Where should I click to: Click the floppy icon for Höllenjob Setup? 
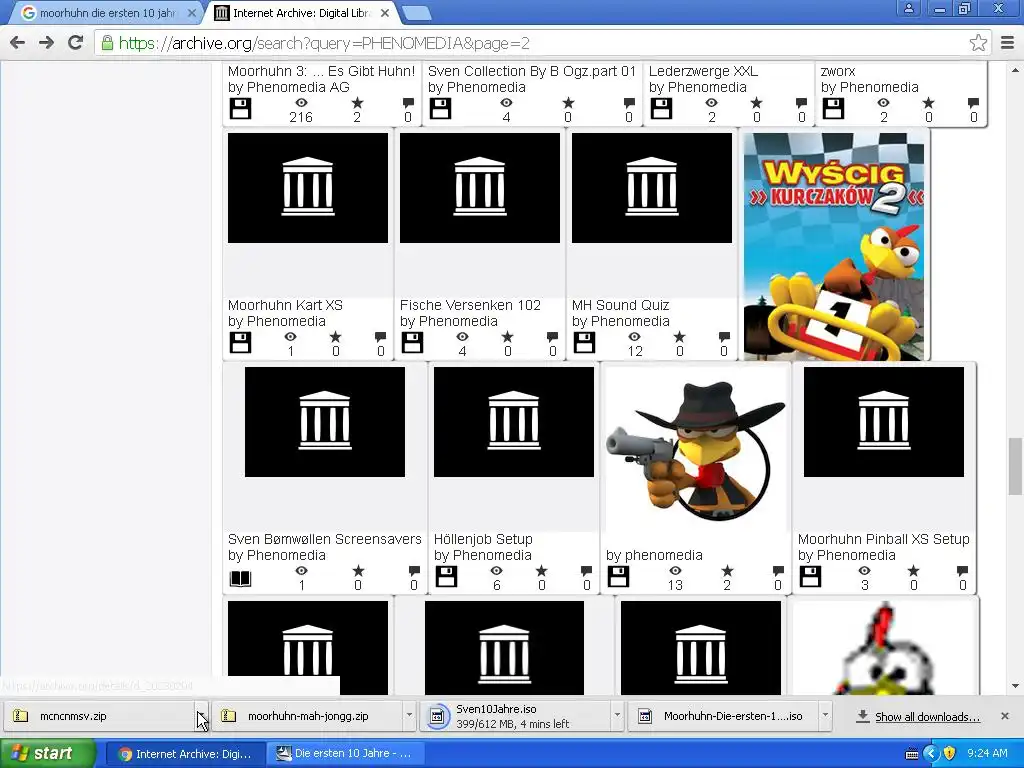click(x=446, y=577)
